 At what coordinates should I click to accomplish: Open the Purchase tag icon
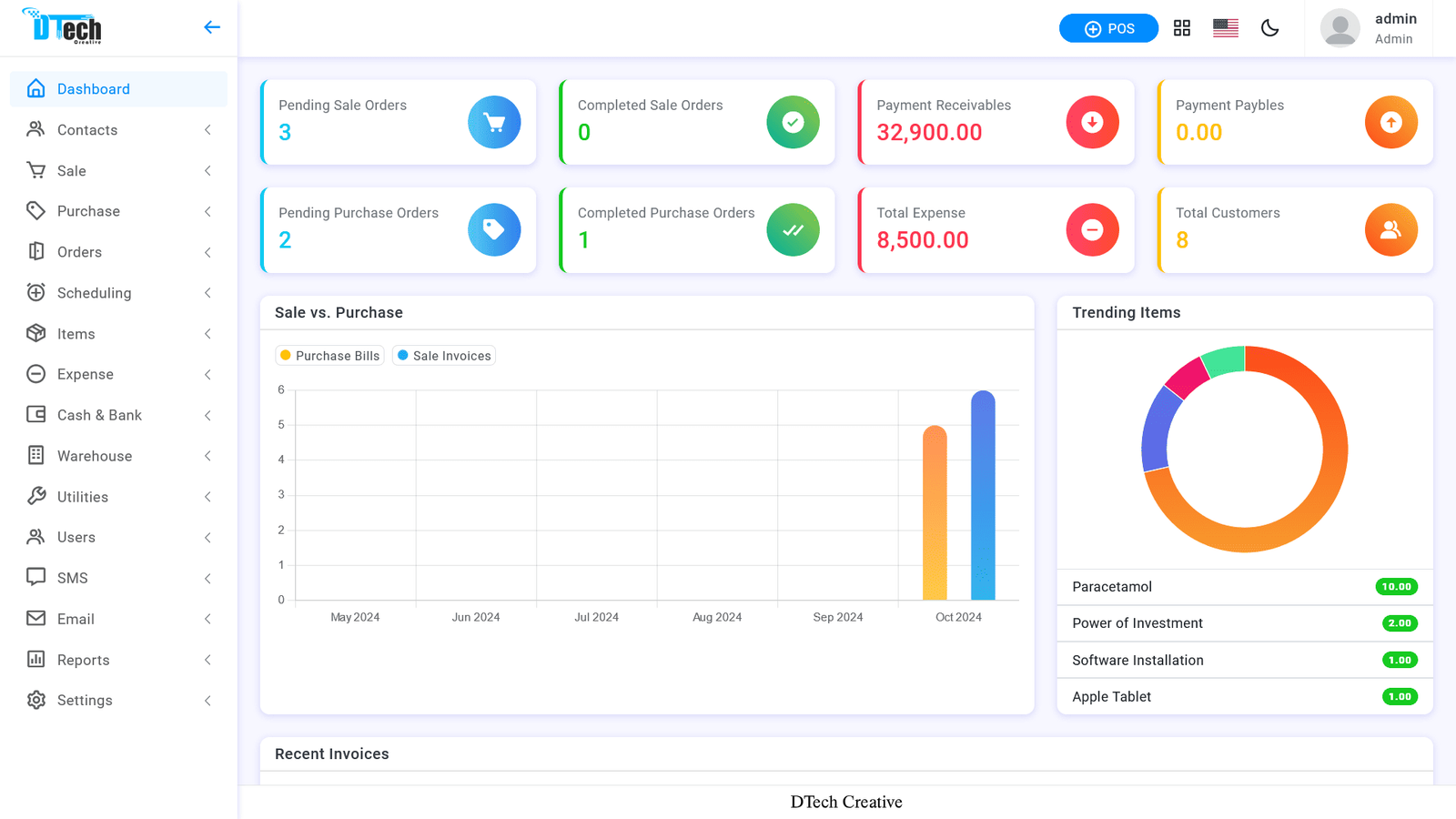35,210
